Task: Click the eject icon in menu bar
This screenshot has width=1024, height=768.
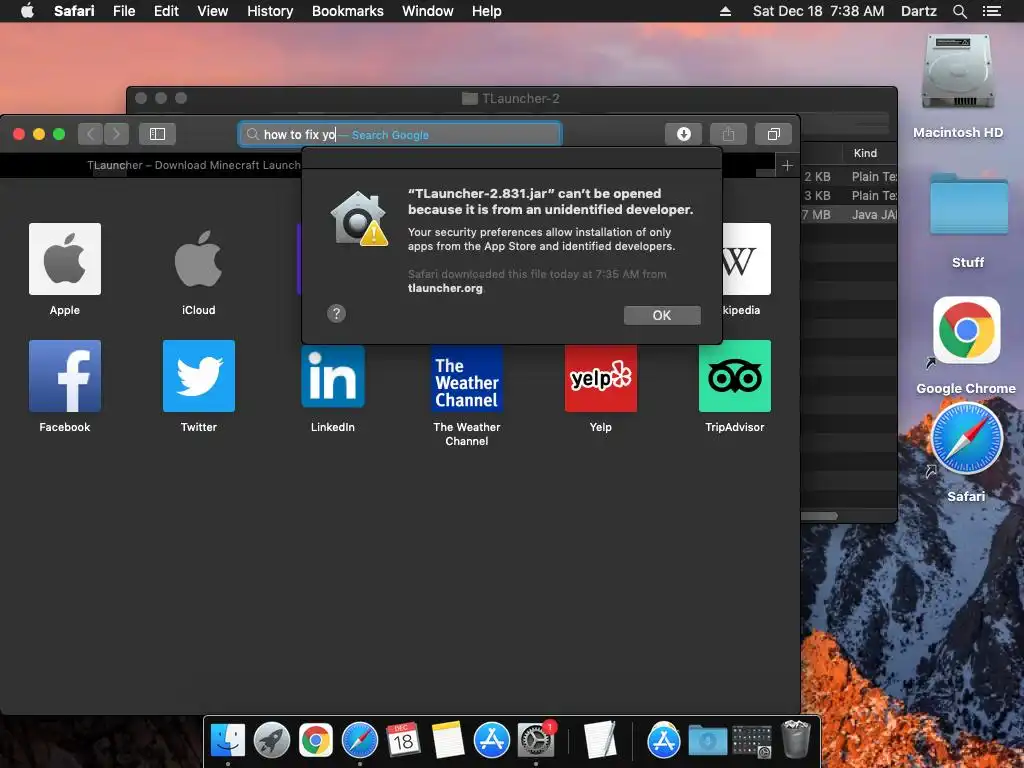Action: (725, 11)
